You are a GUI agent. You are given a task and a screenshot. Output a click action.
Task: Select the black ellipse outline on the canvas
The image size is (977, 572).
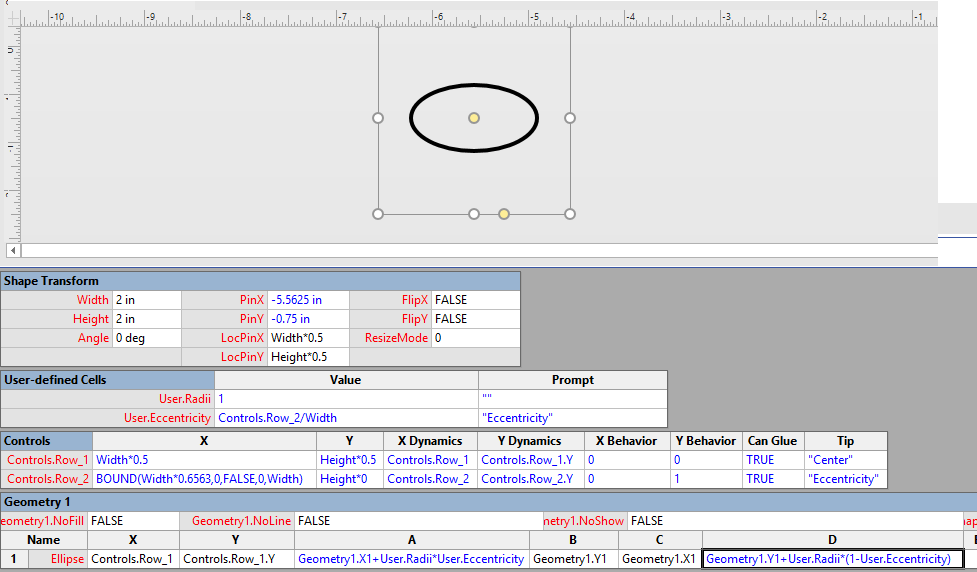click(413, 118)
